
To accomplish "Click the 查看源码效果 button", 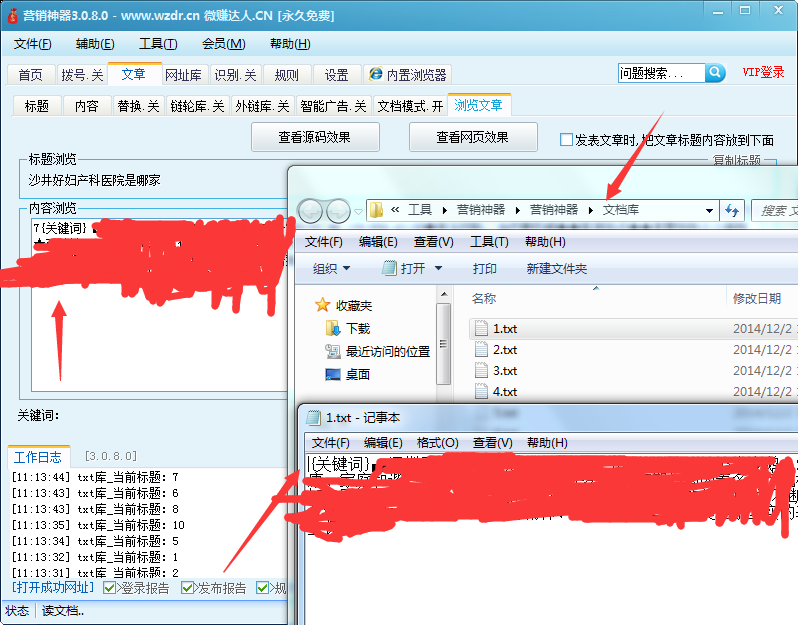I will tap(315, 137).
